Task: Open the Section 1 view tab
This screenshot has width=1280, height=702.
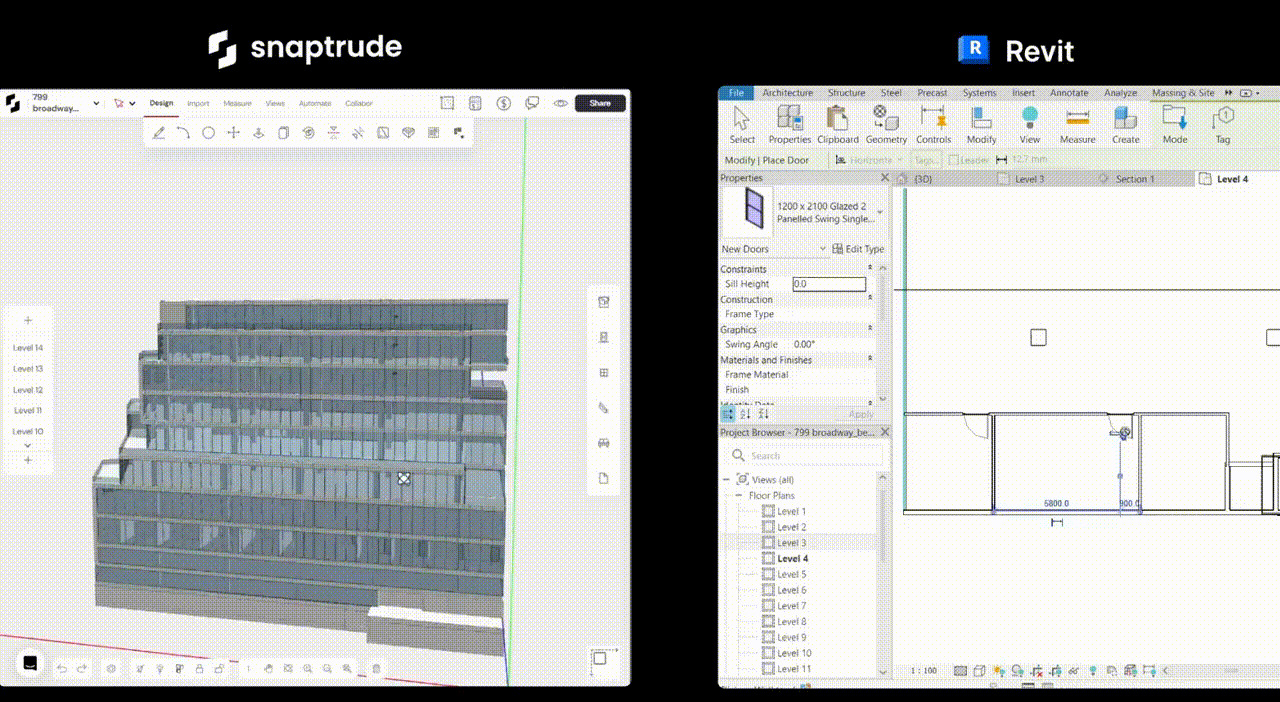Action: pos(1134,179)
